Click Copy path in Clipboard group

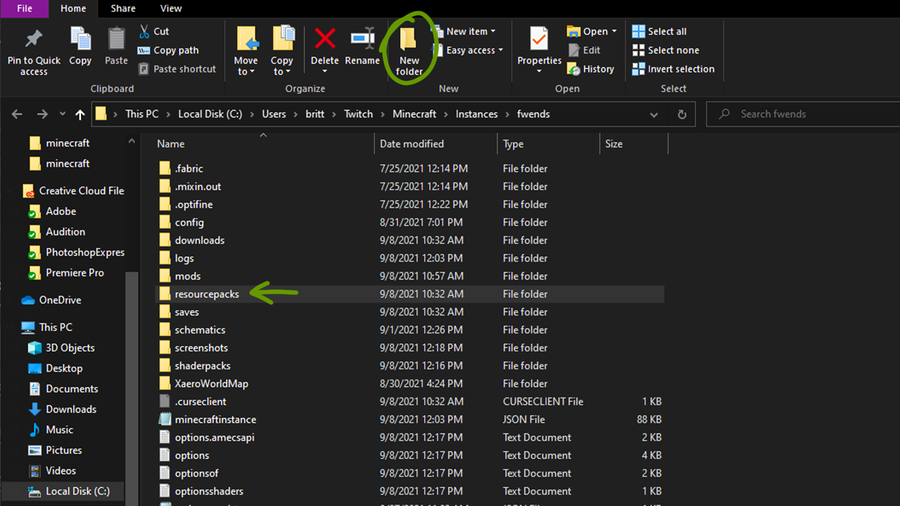tap(168, 50)
